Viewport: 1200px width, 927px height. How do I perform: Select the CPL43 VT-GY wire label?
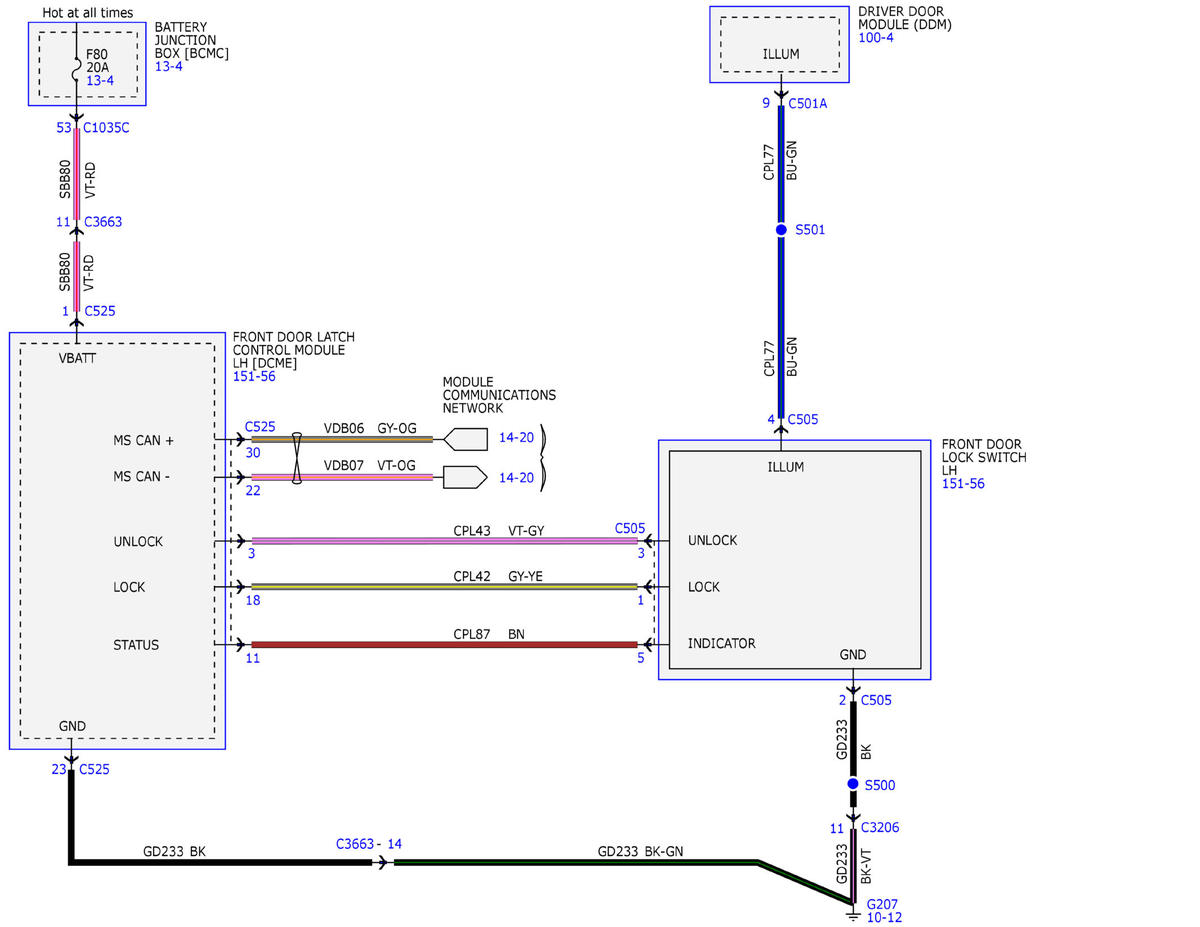(x=498, y=530)
